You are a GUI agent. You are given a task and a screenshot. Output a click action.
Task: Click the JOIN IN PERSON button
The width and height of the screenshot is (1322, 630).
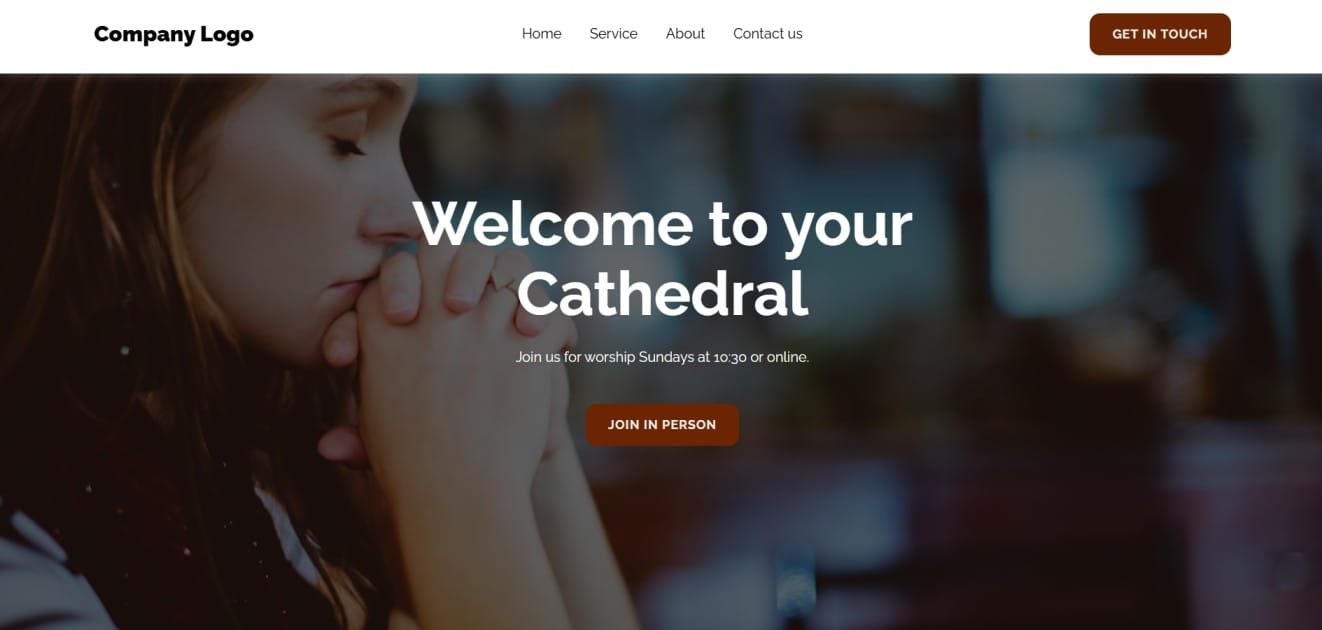click(662, 425)
